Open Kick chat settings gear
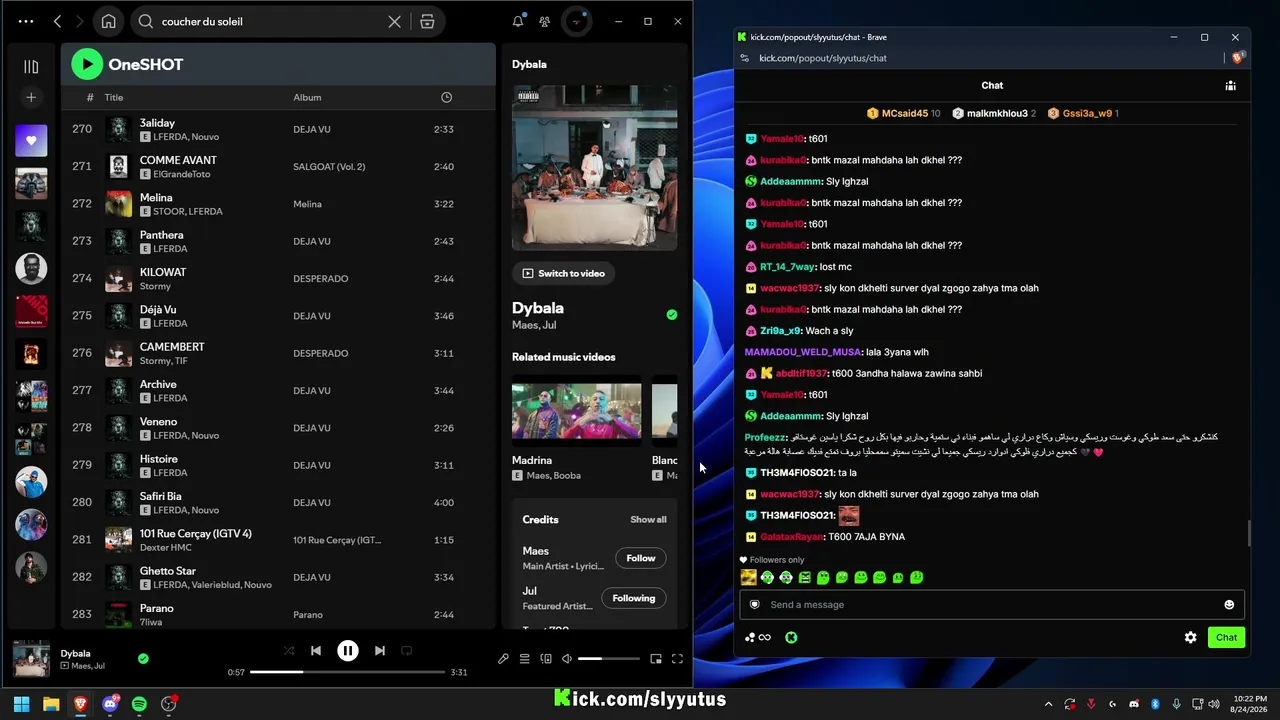This screenshot has width=1280, height=720. tap(1190, 637)
